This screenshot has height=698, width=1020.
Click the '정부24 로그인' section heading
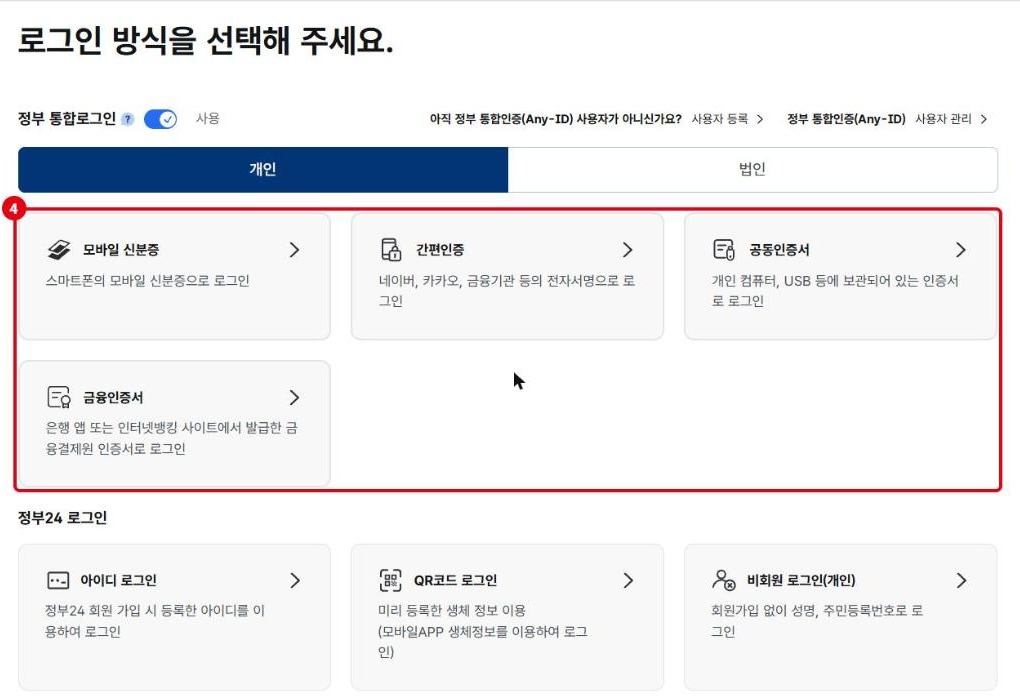coord(62,518)
